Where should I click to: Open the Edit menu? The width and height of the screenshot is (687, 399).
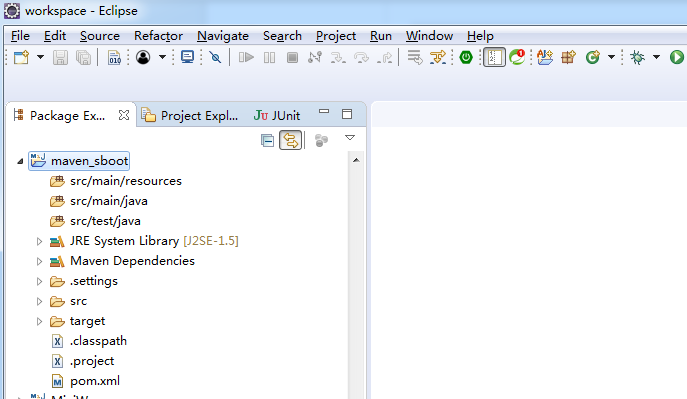click(x=55, y=36)
